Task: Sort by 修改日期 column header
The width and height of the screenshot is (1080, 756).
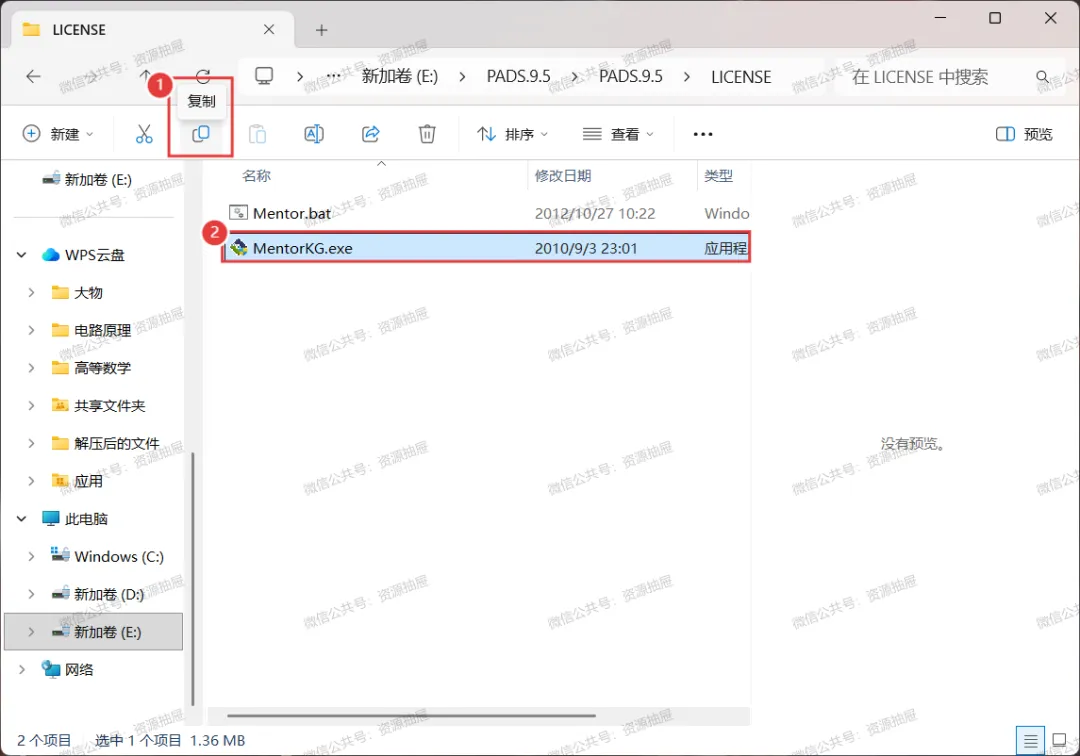Action: point(563,176)
